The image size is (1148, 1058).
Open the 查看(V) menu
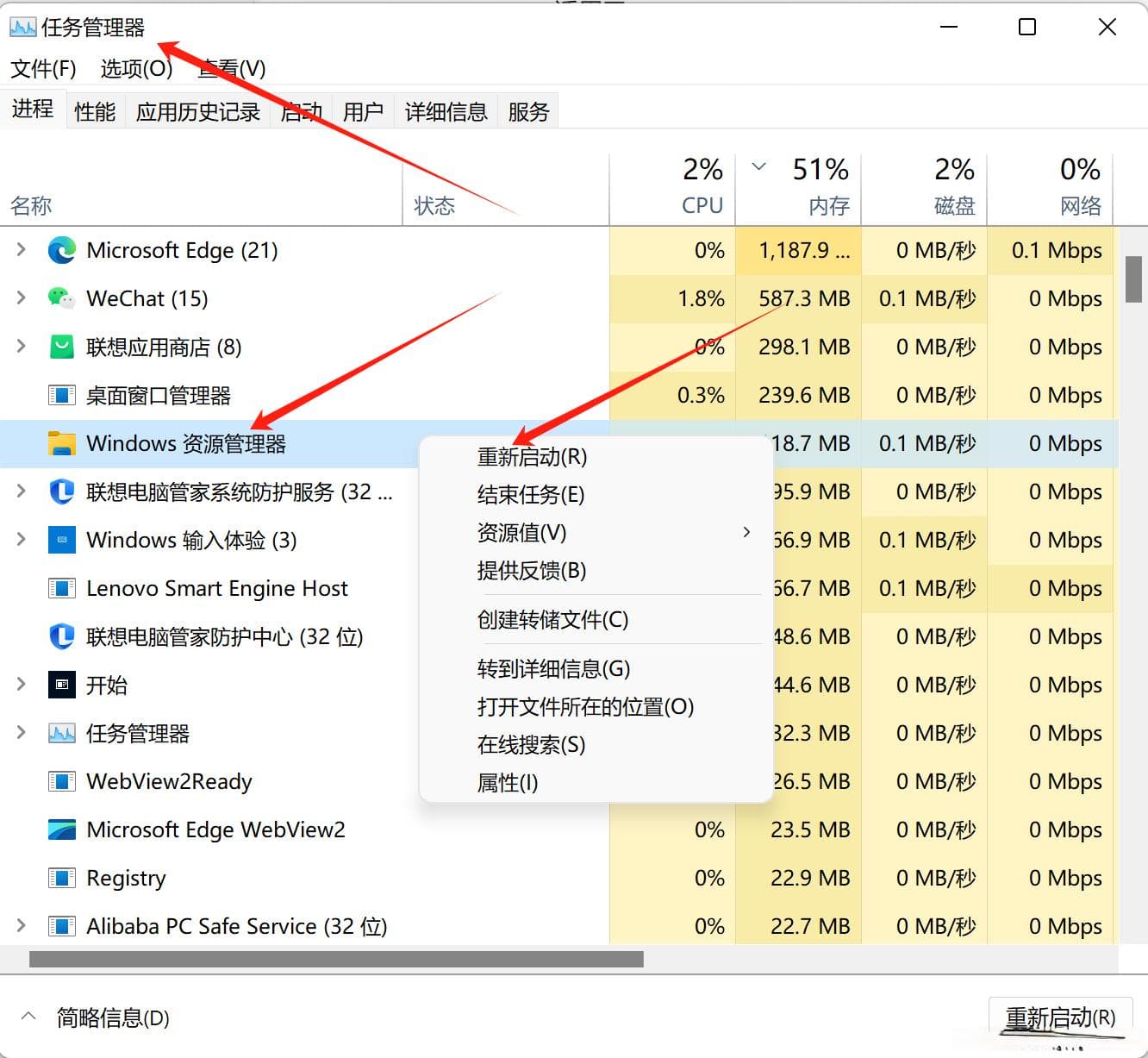[232, 68]
